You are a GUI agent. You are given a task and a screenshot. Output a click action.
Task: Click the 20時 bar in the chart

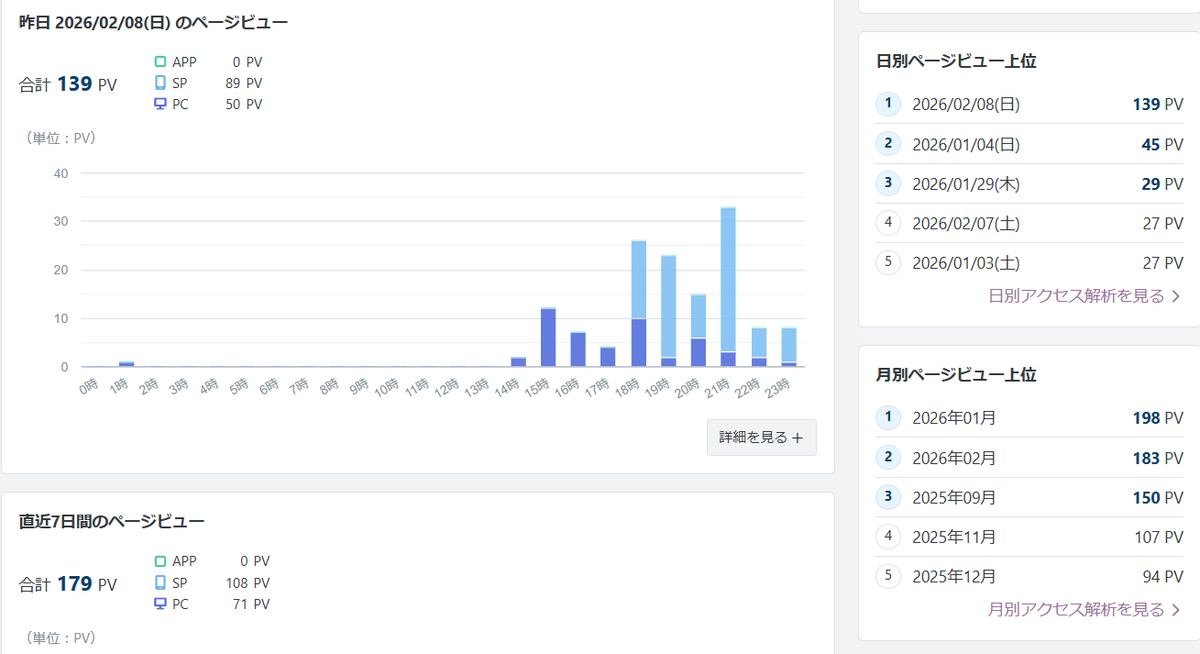coord(698,331)
